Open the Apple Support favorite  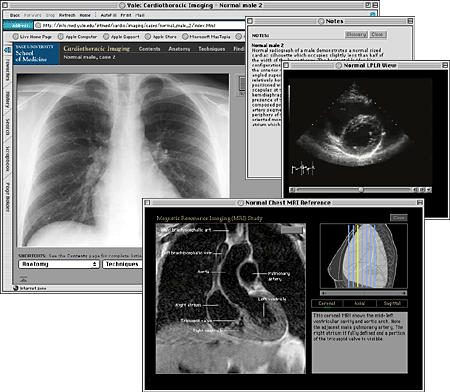tap(121, 37)
